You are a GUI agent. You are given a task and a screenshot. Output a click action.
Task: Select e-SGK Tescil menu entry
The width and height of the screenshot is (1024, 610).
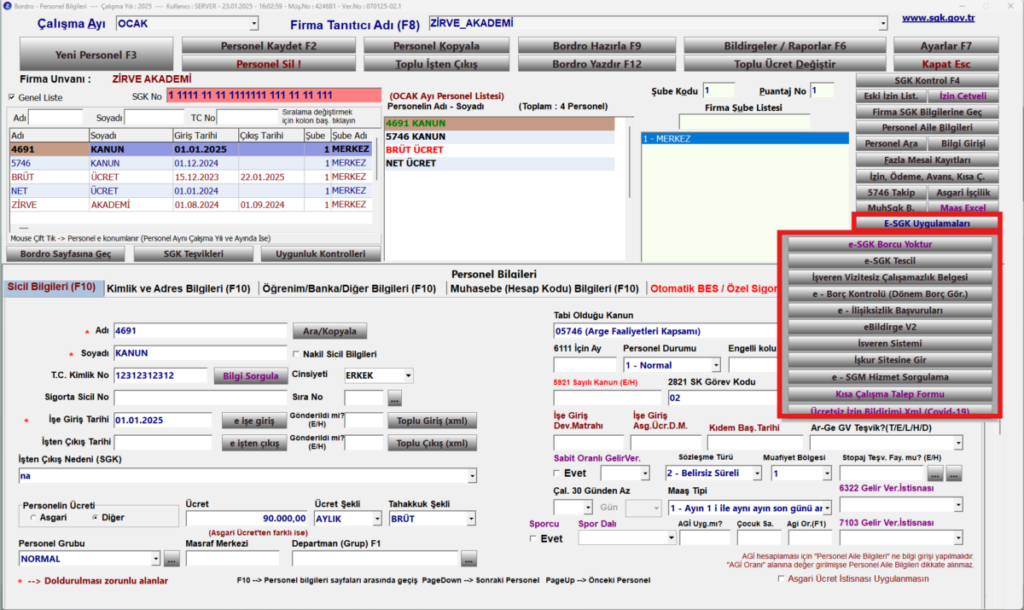point(889,261)
